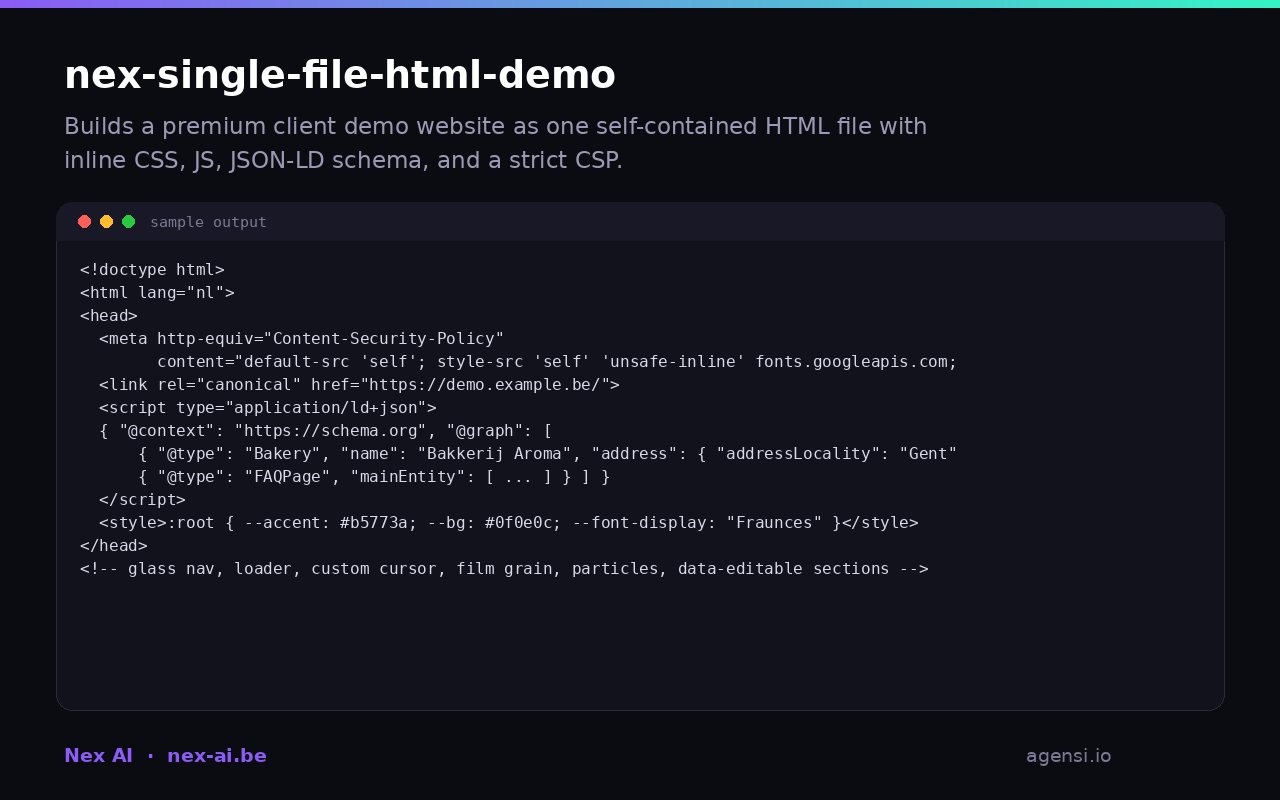
Task: Click the opening '<head>' tag line
Action: point(109,316)
